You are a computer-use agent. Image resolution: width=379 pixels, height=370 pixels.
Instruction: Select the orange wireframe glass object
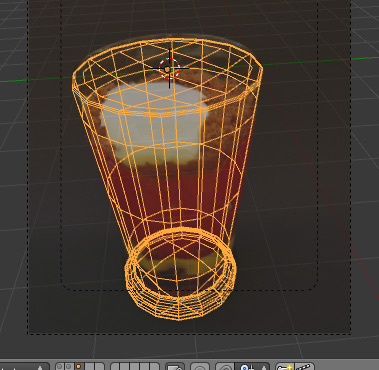tap(167, 179)
